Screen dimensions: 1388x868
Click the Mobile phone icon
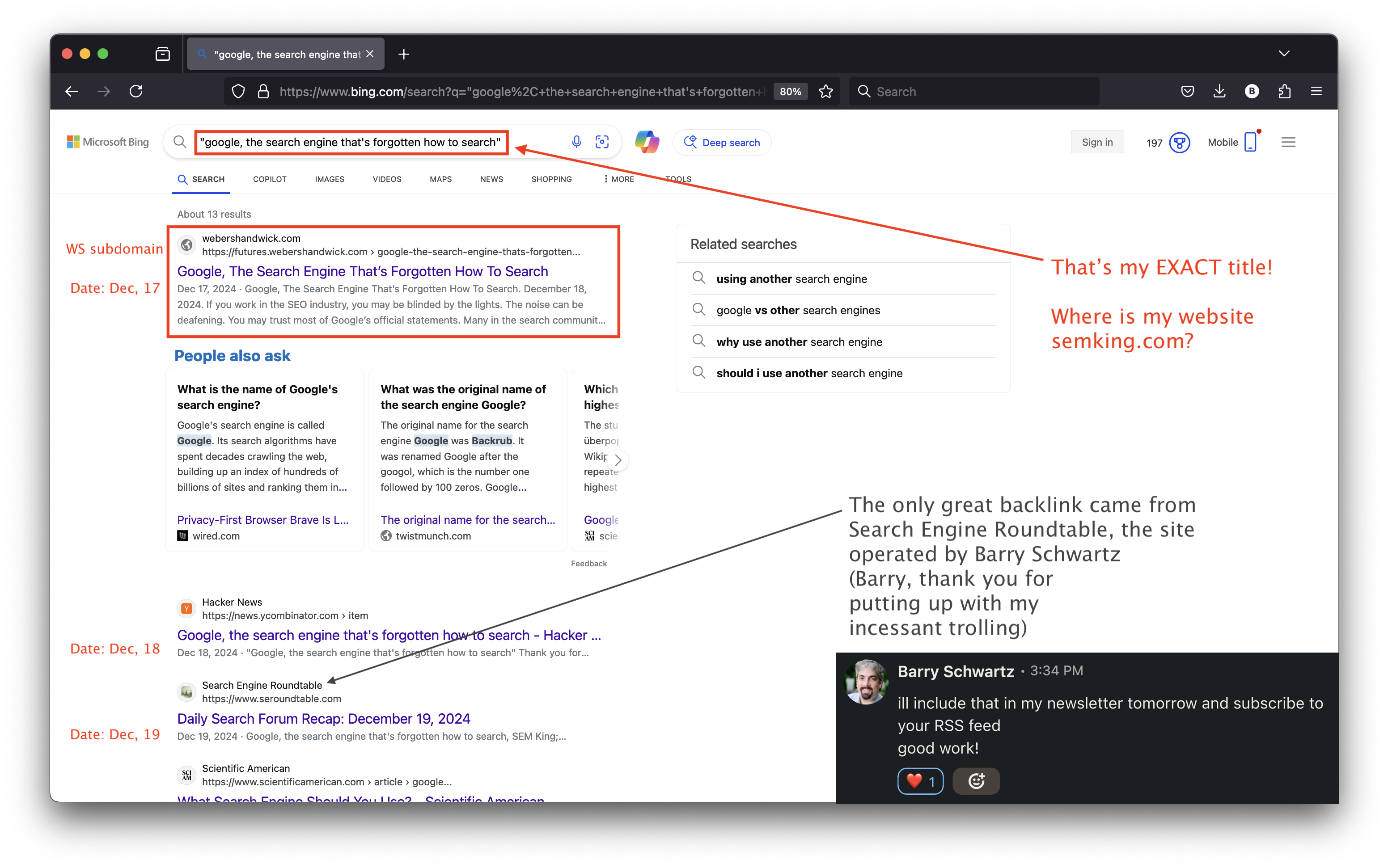[1250, 142]
